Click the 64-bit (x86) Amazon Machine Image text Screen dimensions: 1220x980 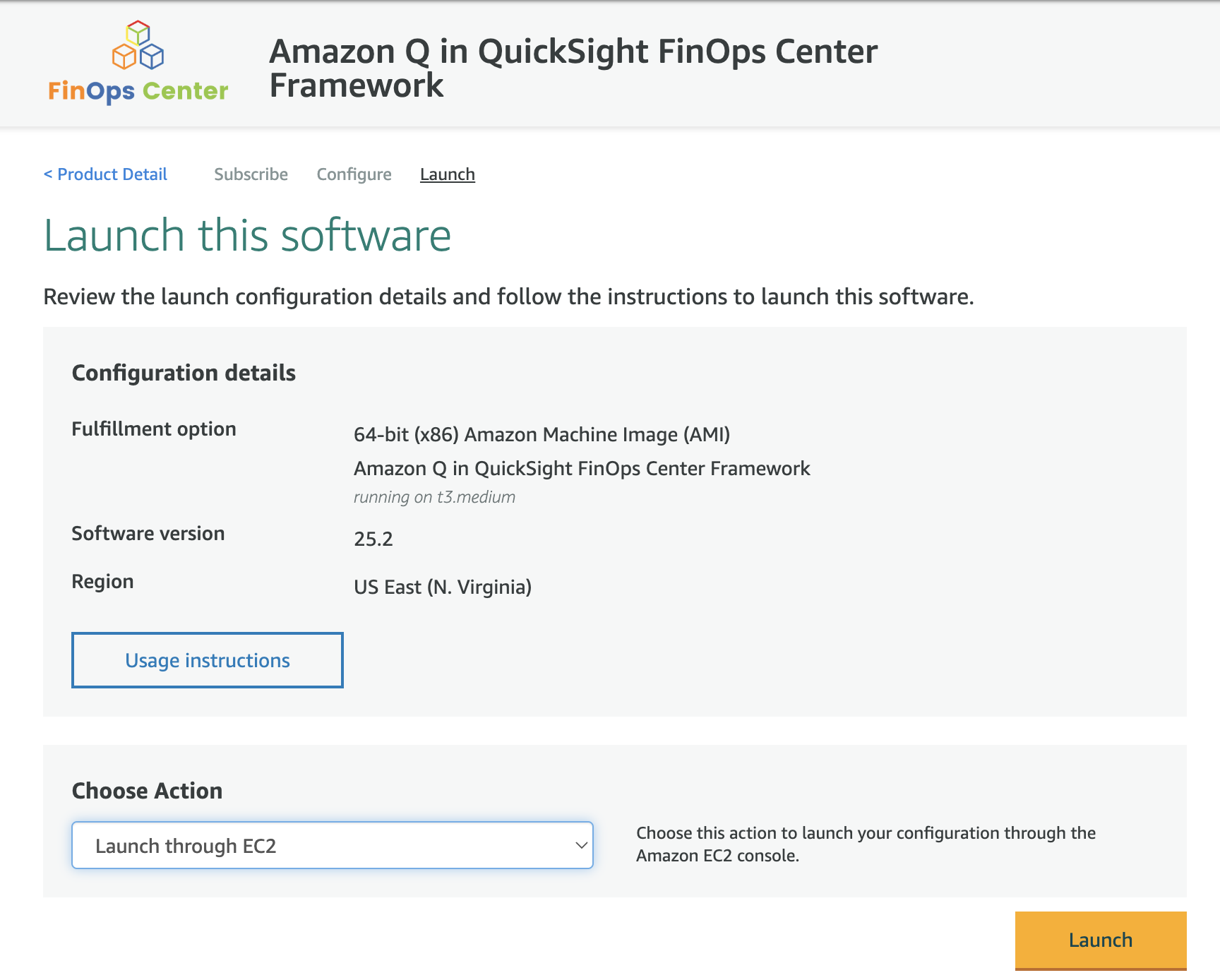tap(542, 434)
